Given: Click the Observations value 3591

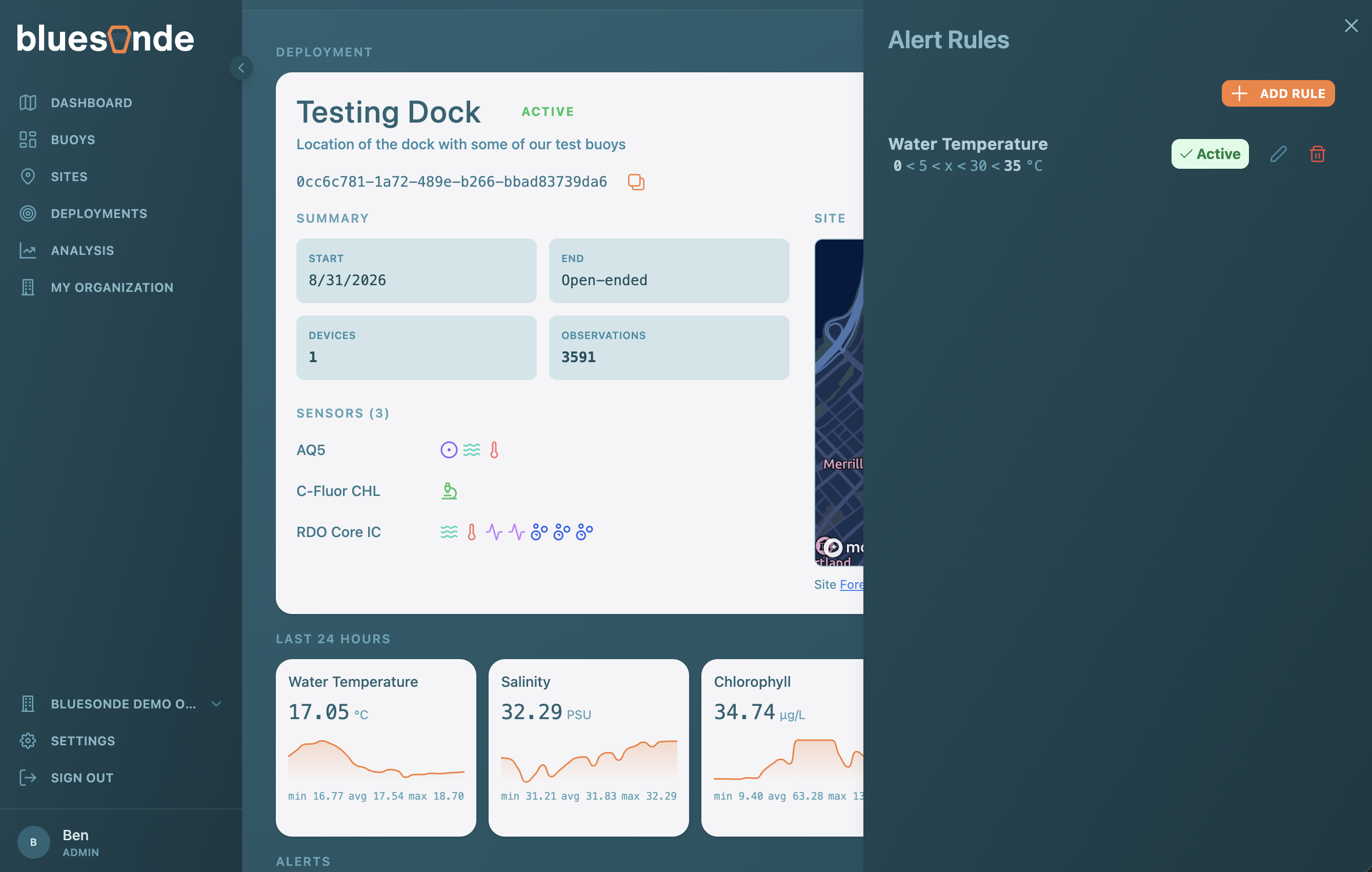Looking at the screenshot, I should [x=578, y=357].
